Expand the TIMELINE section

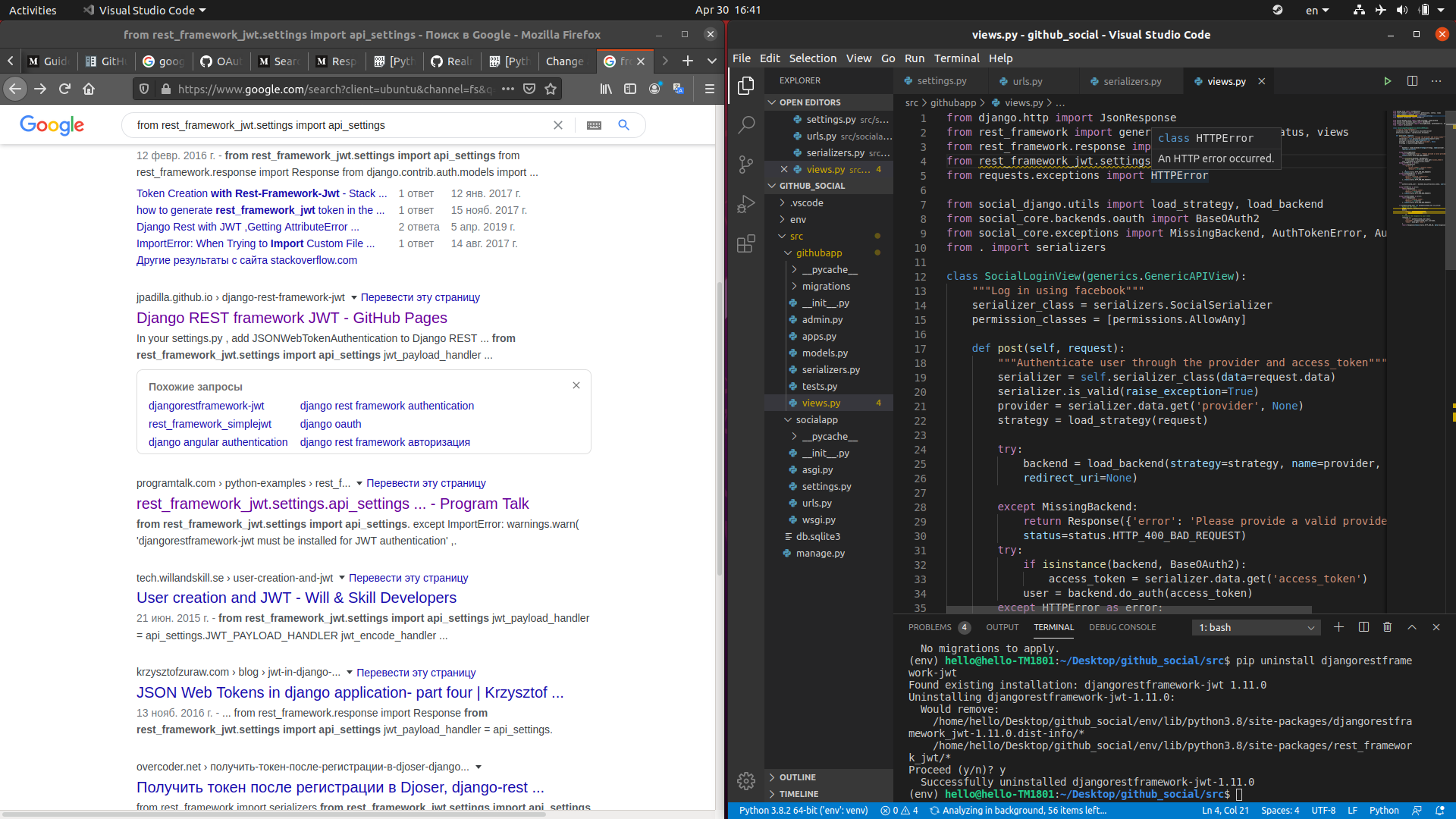coord(828,794)
